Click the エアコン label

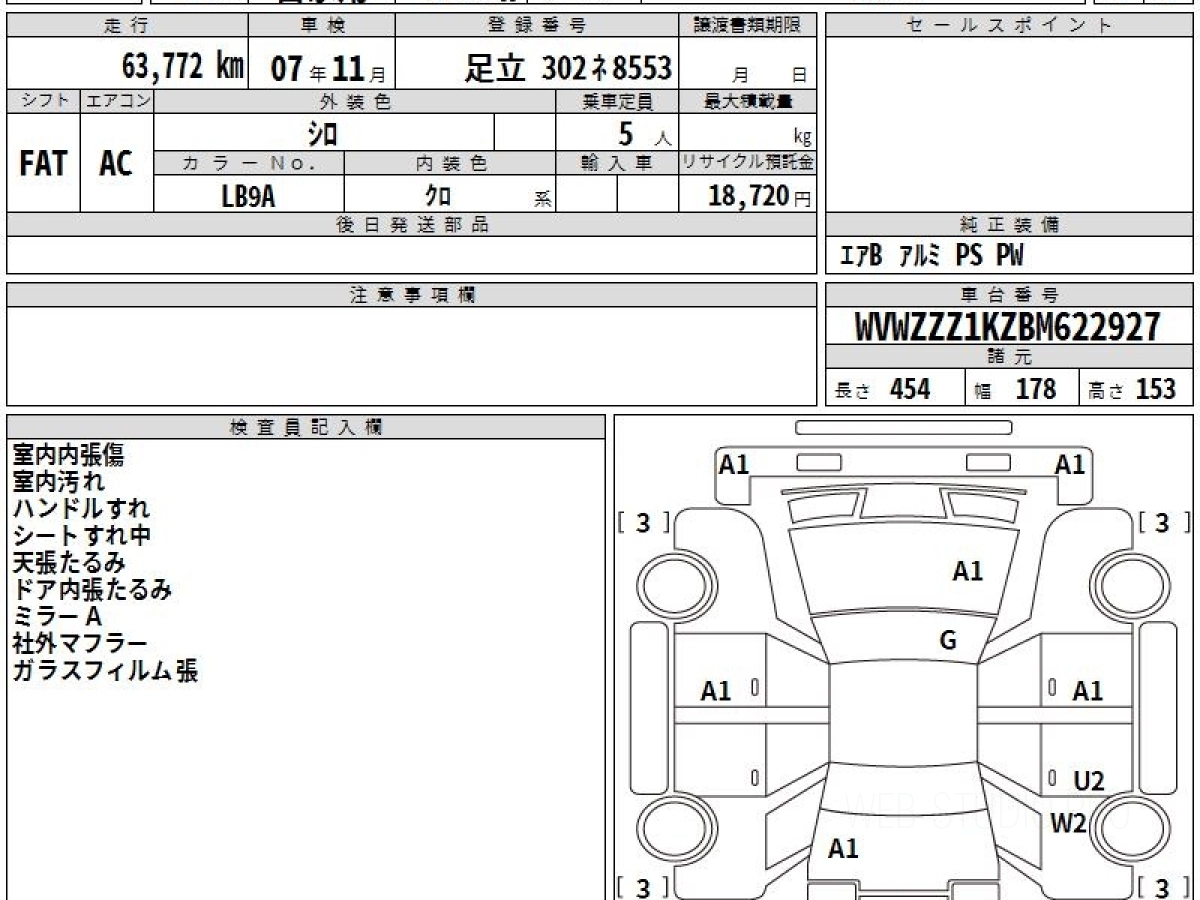tap(117, 101)
